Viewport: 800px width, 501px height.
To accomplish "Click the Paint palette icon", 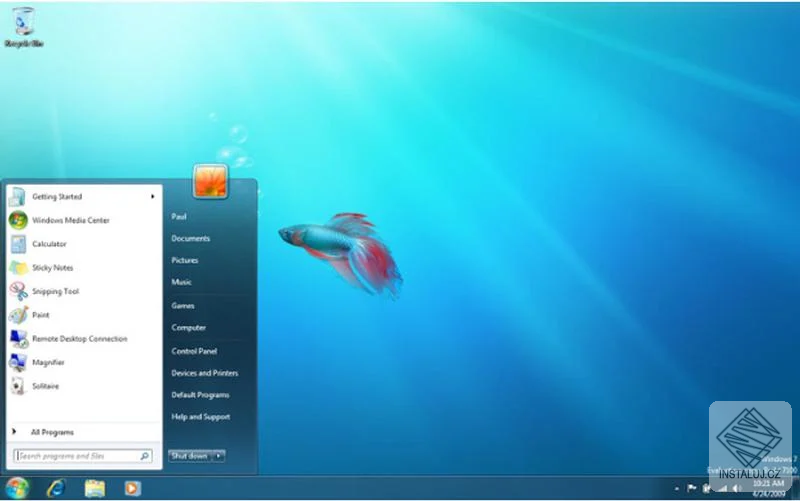I will click(18, 315).
